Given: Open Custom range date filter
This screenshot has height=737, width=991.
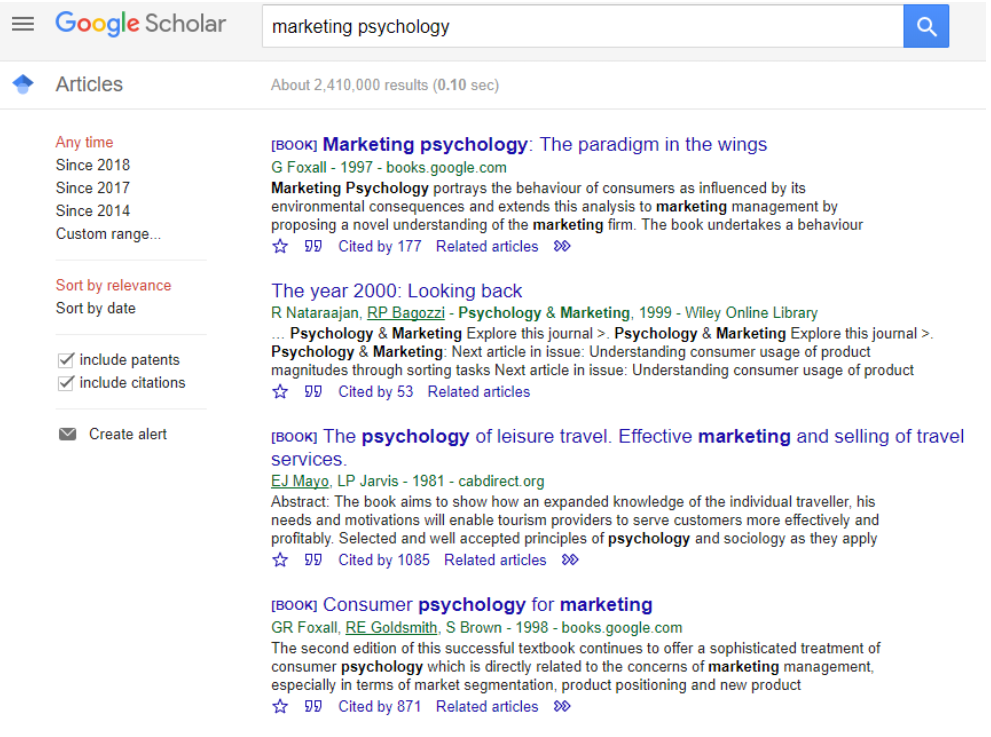Looking at the screenshot, I should pyautogui.click(x=108, y=234).
